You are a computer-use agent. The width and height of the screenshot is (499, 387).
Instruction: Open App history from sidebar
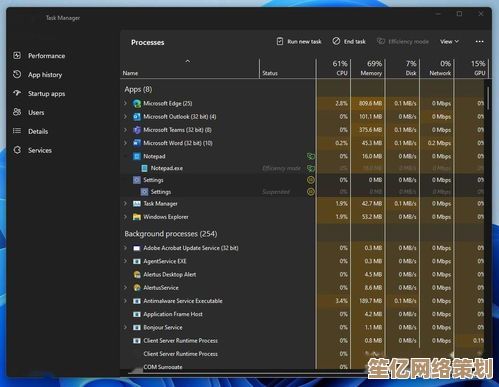[x=45, y=75]
